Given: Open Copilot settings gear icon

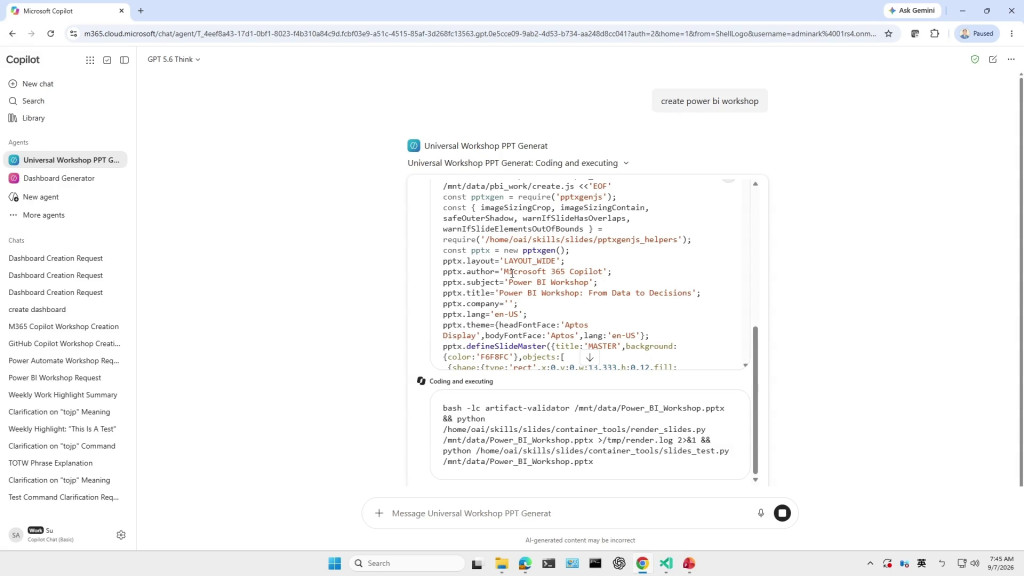Looking at the screenshot, I should 121,535.
